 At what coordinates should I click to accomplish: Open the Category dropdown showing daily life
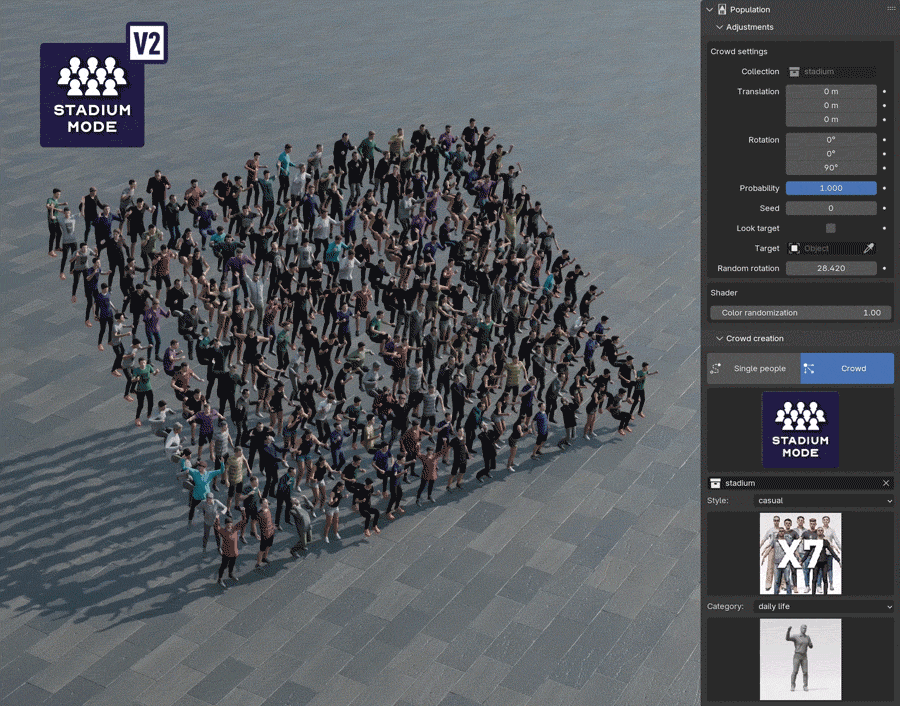[826, 606]
